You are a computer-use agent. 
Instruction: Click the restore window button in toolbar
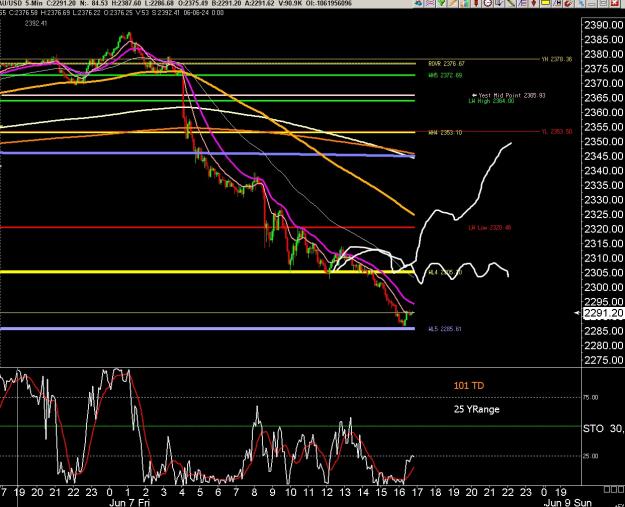(603, 3)
